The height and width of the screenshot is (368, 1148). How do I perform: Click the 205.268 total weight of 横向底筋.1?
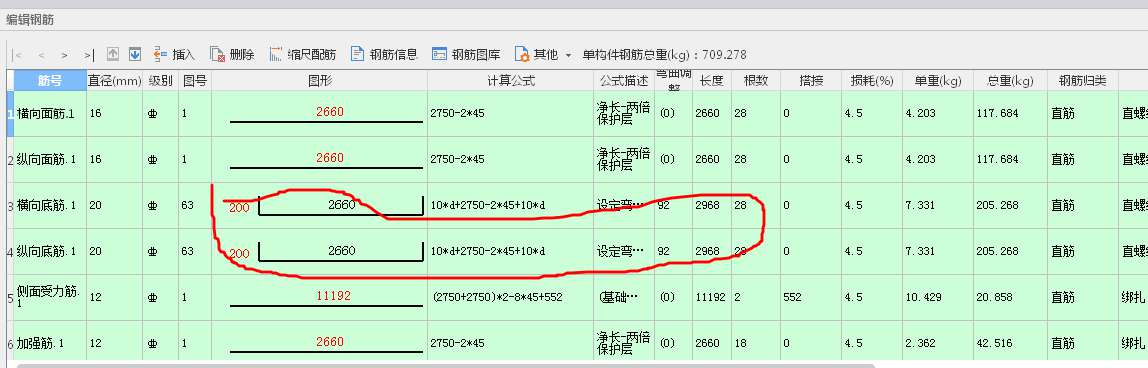point(1010,206)
